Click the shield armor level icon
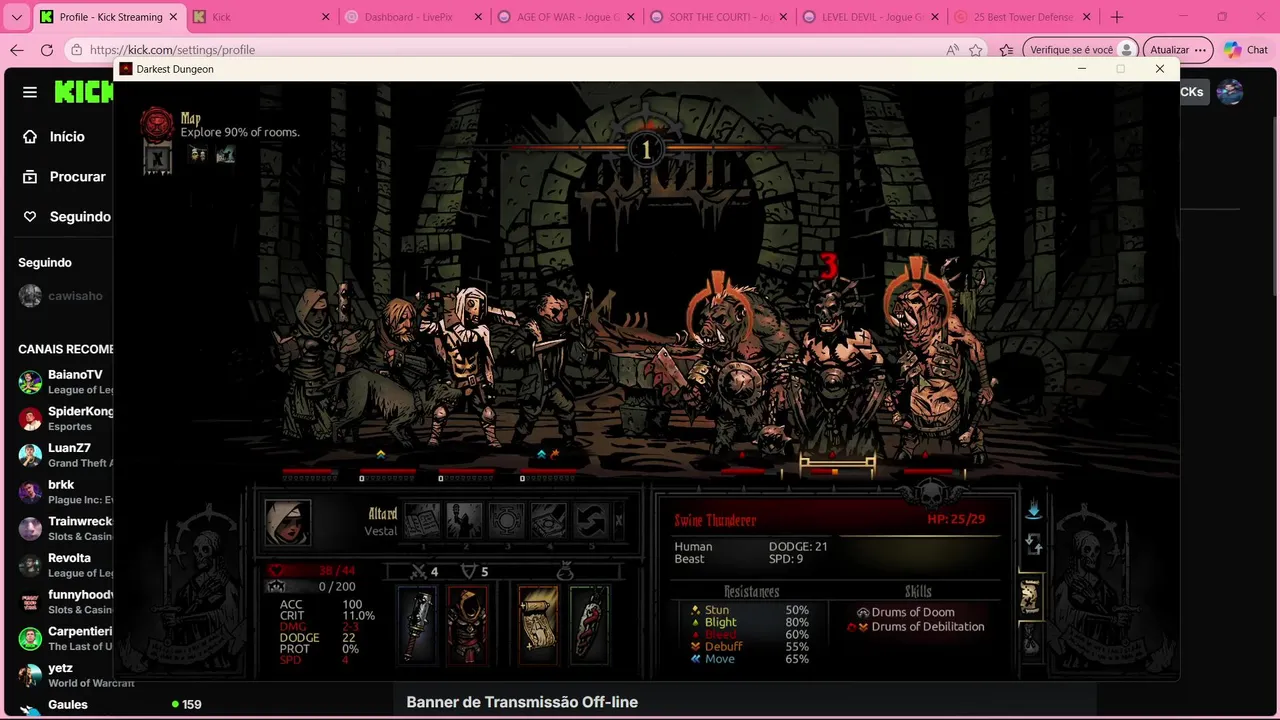 pos(468,571)
